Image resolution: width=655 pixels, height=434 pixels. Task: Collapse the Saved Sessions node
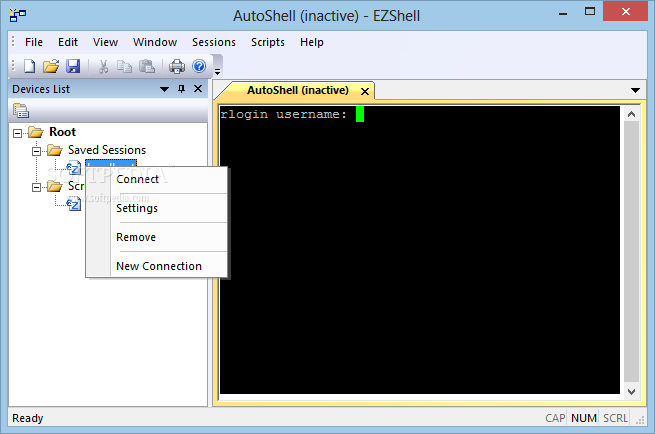point(36,151)
